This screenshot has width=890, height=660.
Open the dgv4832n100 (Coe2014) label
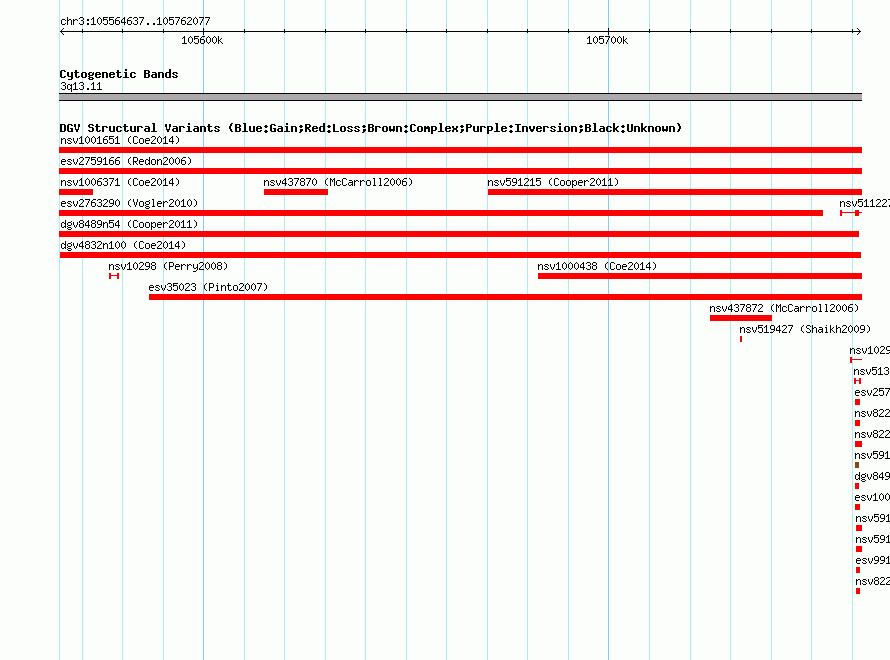click(123, 245)
